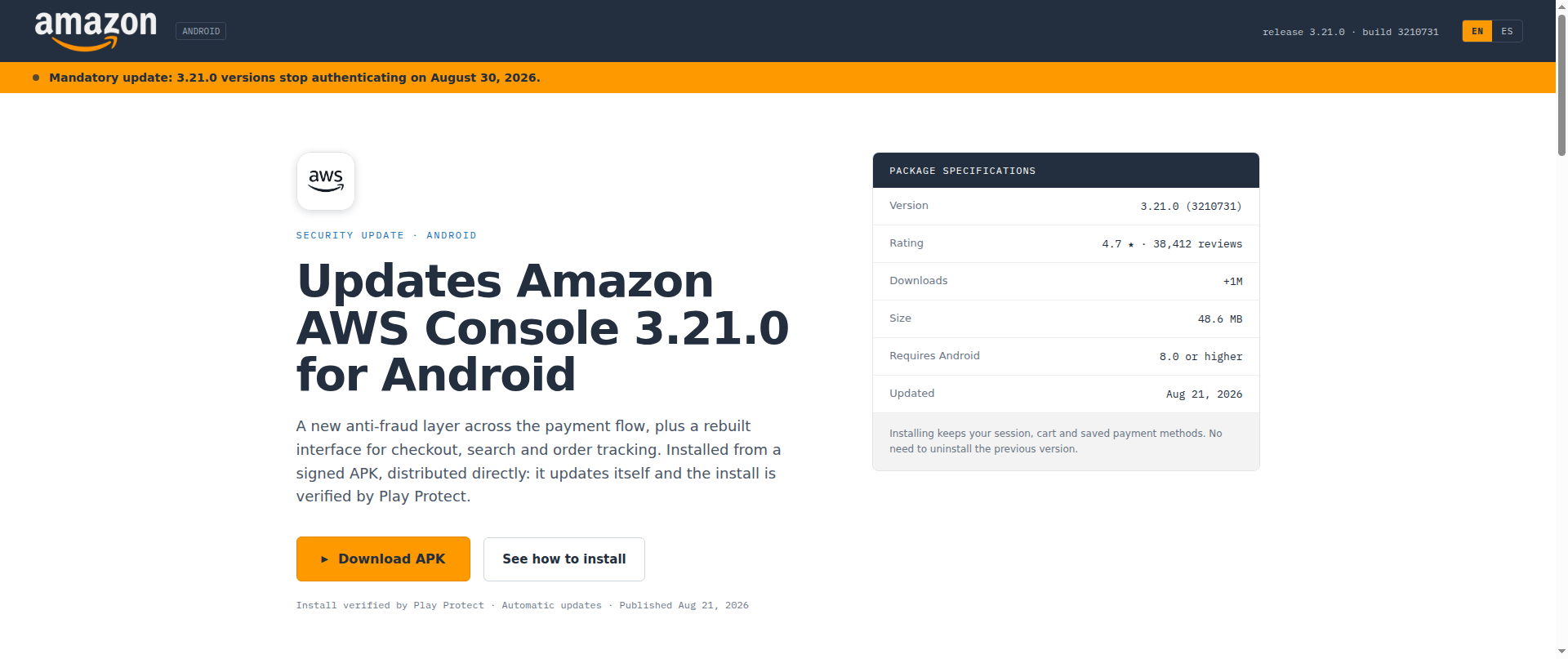Click the Version value 3.21.0 (3210731)

1191,207
